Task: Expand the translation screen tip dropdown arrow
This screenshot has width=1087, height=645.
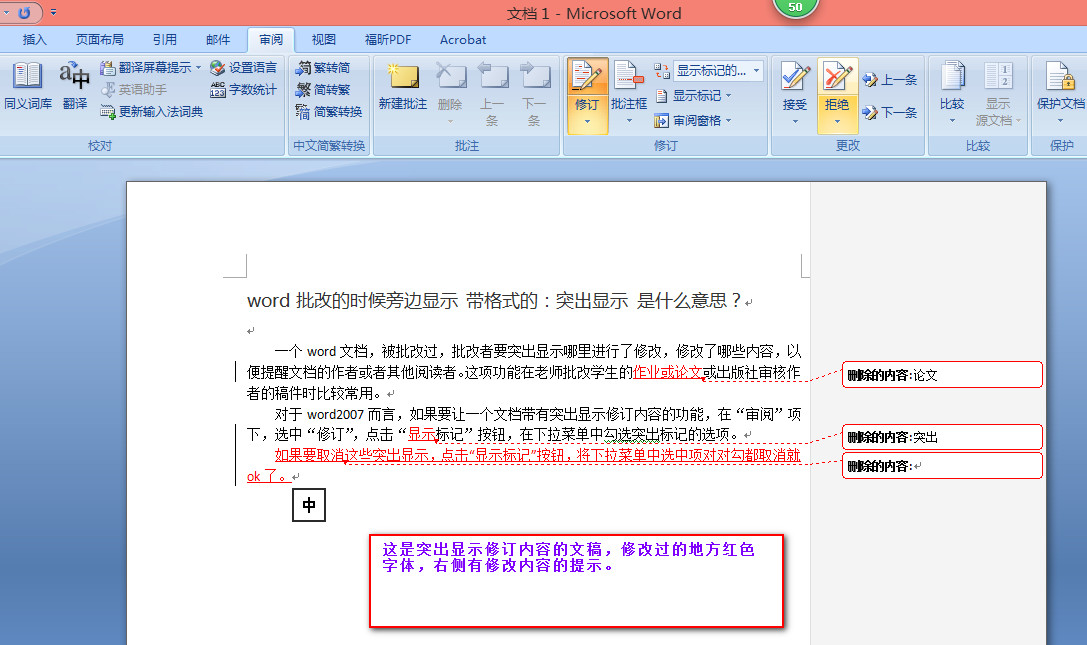Action: pos(198,67)
